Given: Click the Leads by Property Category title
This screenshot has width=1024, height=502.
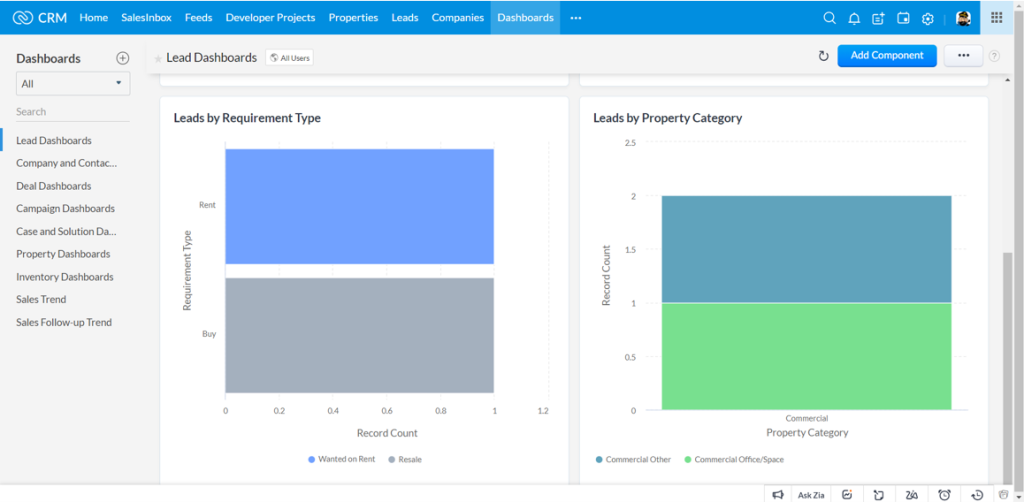Looking at the screenshot, I should pyautogui.click(x=667, y=118).
